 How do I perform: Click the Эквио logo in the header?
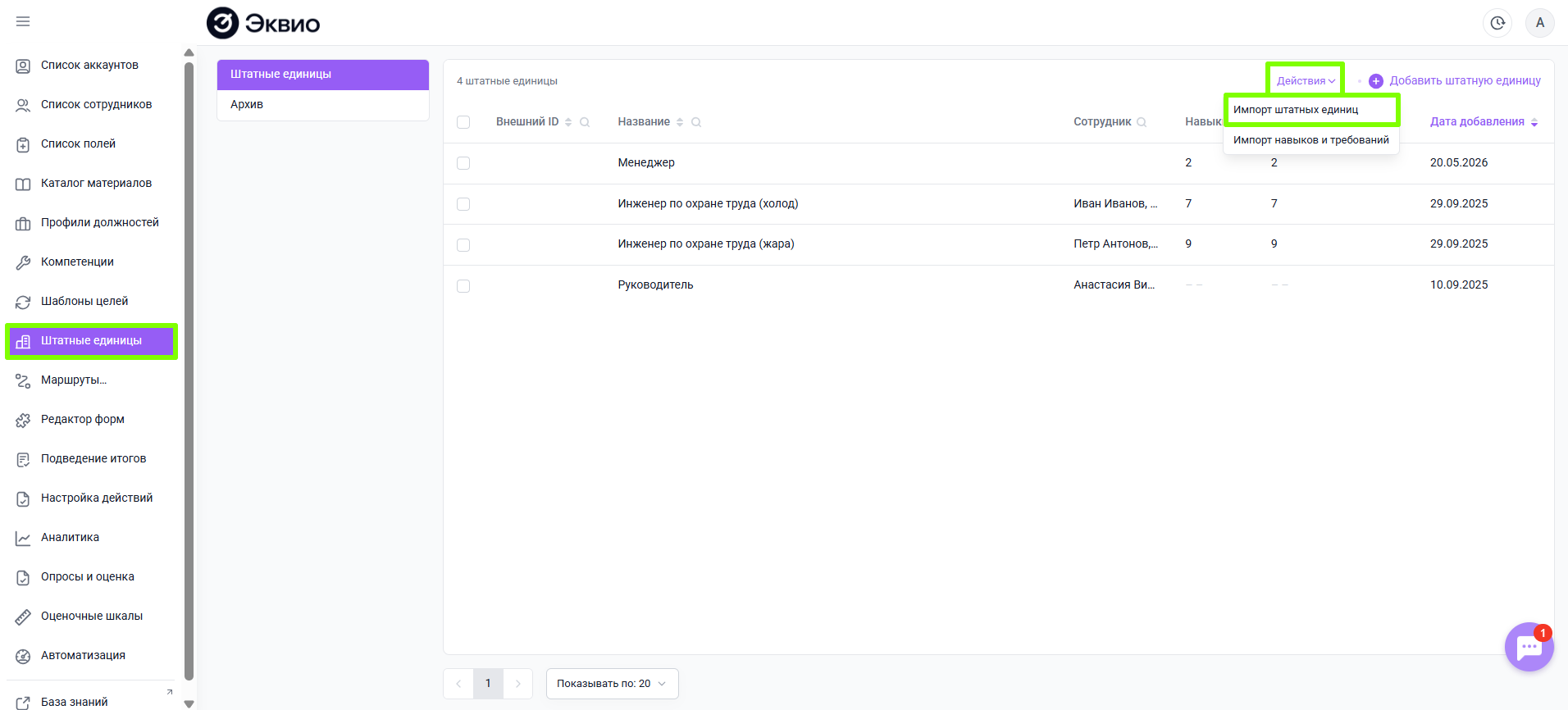tap(263, 23)
